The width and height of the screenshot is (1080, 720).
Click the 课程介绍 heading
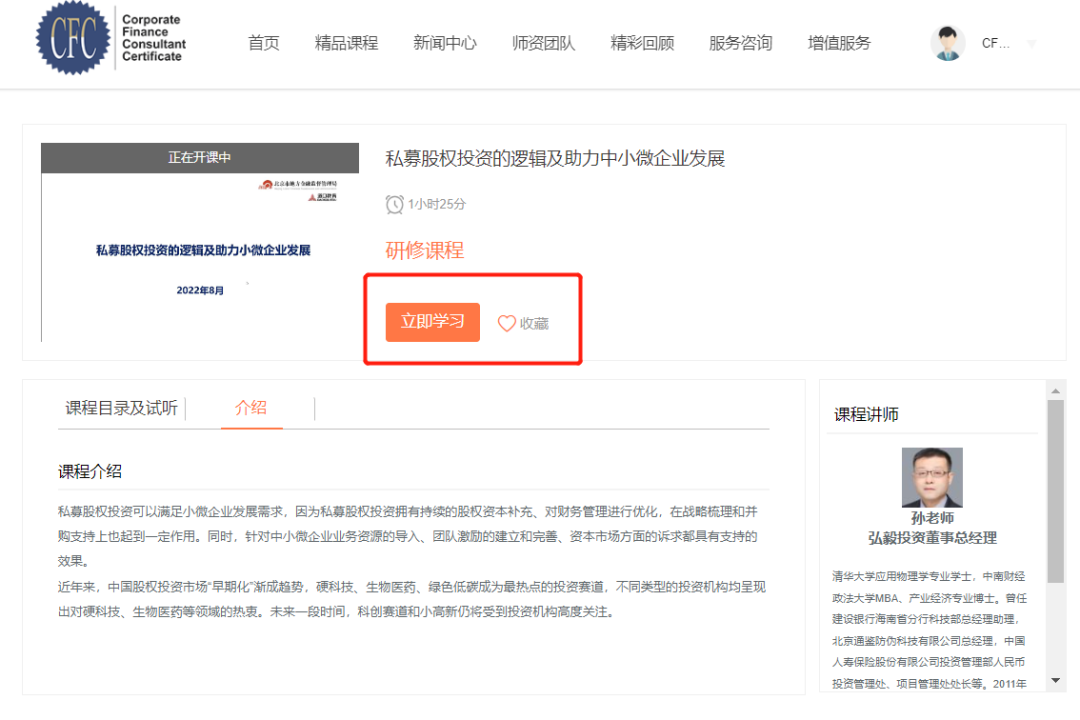click(90, 472)
